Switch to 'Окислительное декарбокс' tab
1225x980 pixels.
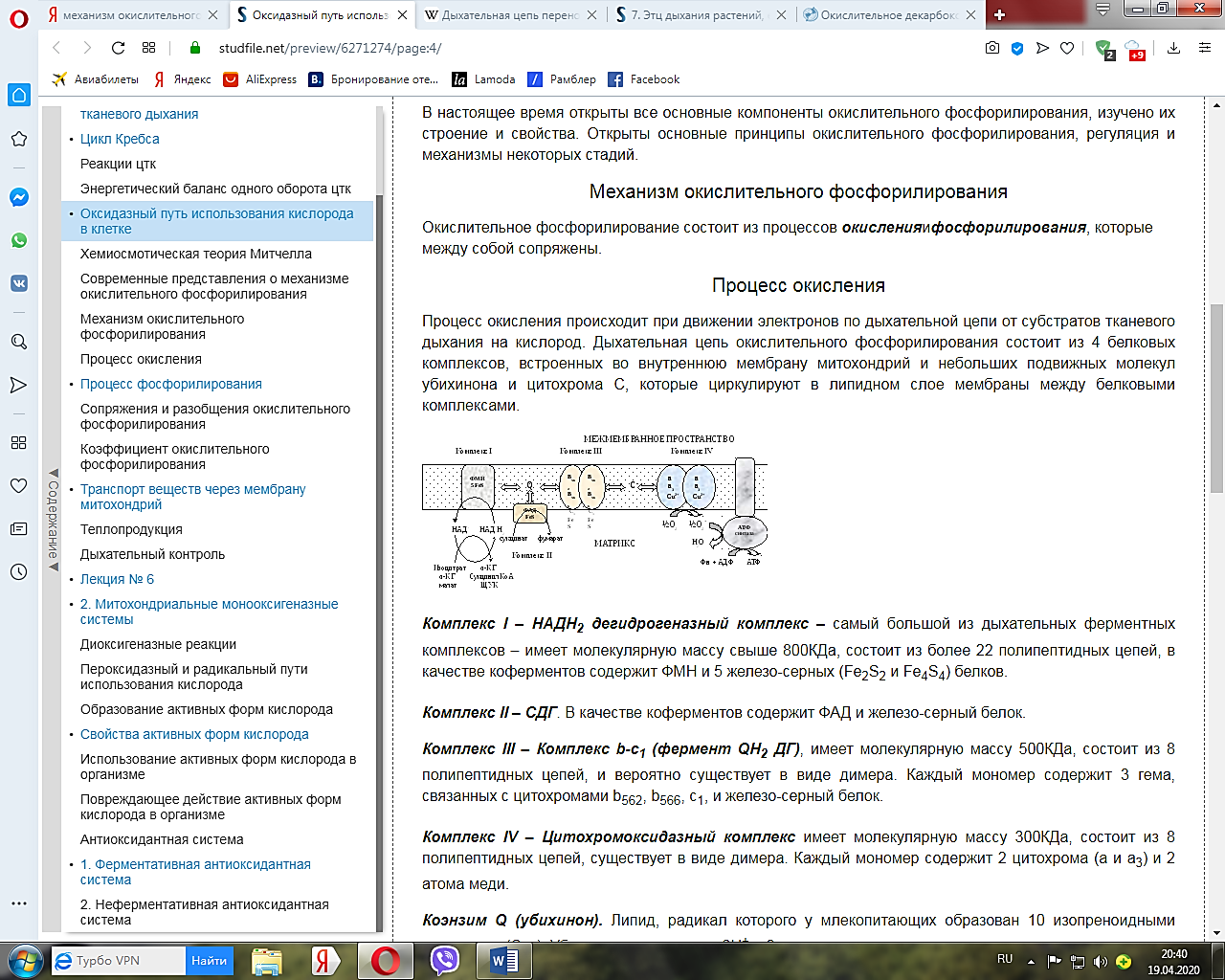[891, 15]
